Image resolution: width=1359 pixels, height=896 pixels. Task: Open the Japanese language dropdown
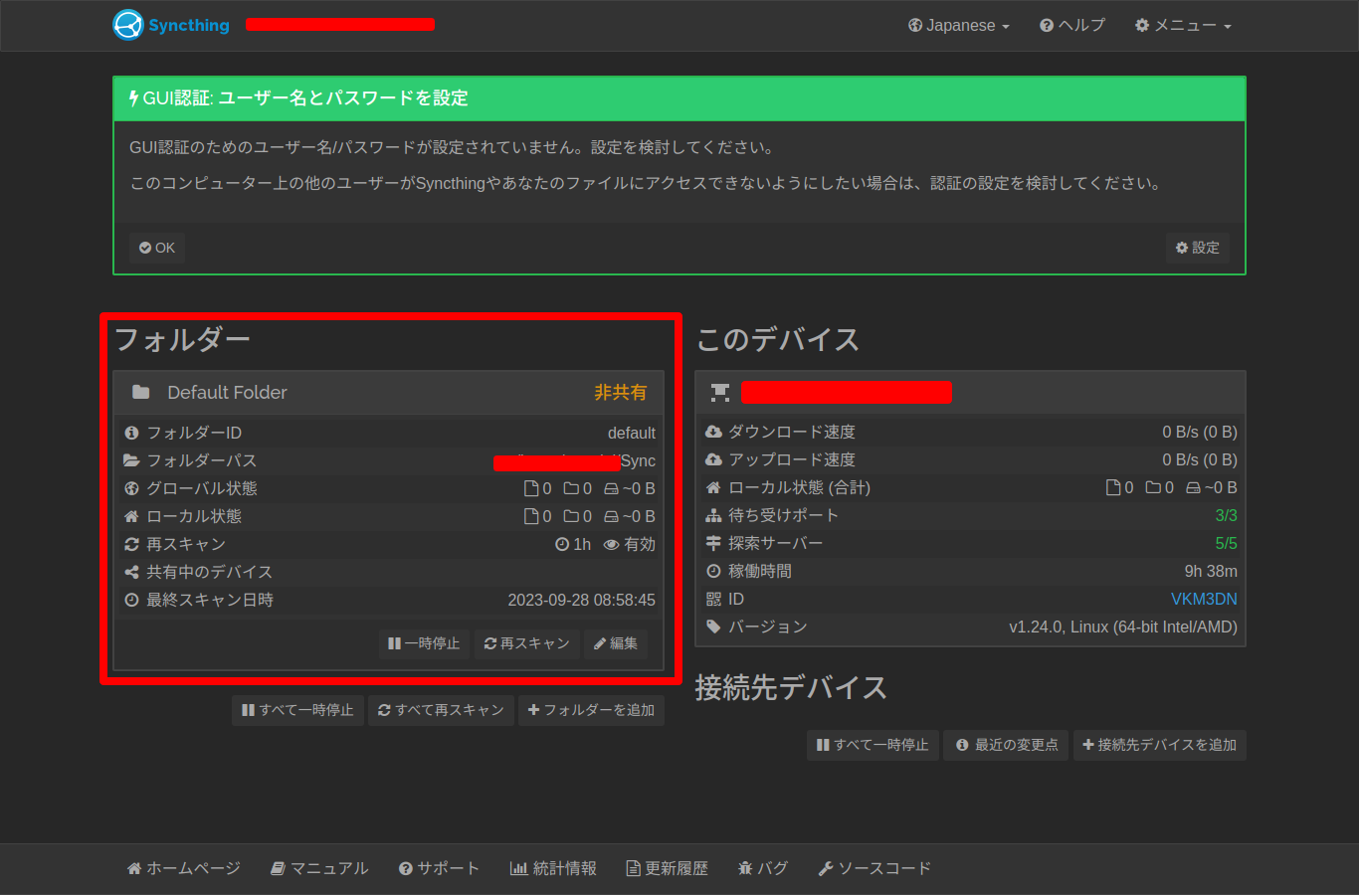(x=958, y=26)
